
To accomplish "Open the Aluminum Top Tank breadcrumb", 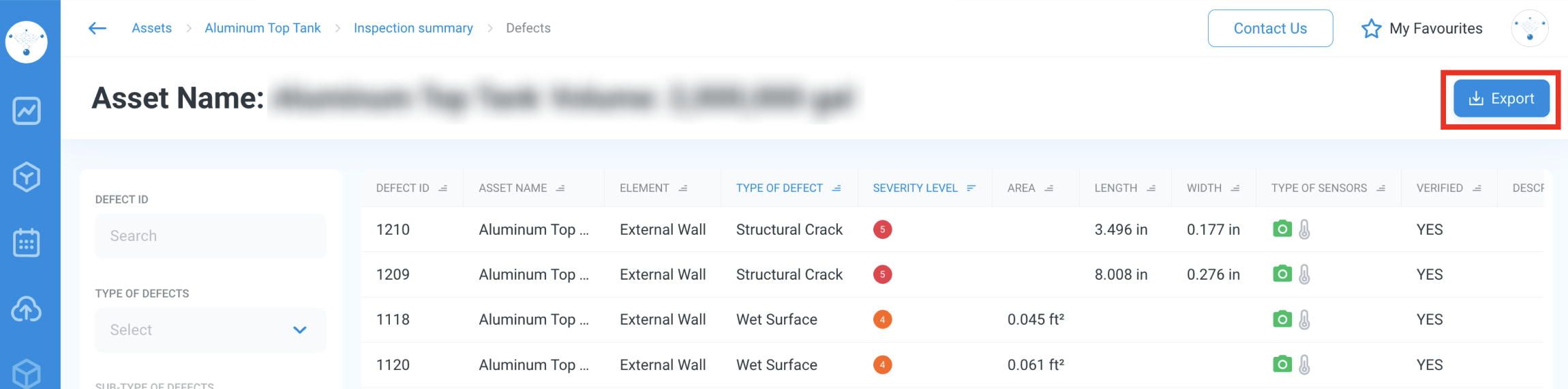I will tap(262, 28).
